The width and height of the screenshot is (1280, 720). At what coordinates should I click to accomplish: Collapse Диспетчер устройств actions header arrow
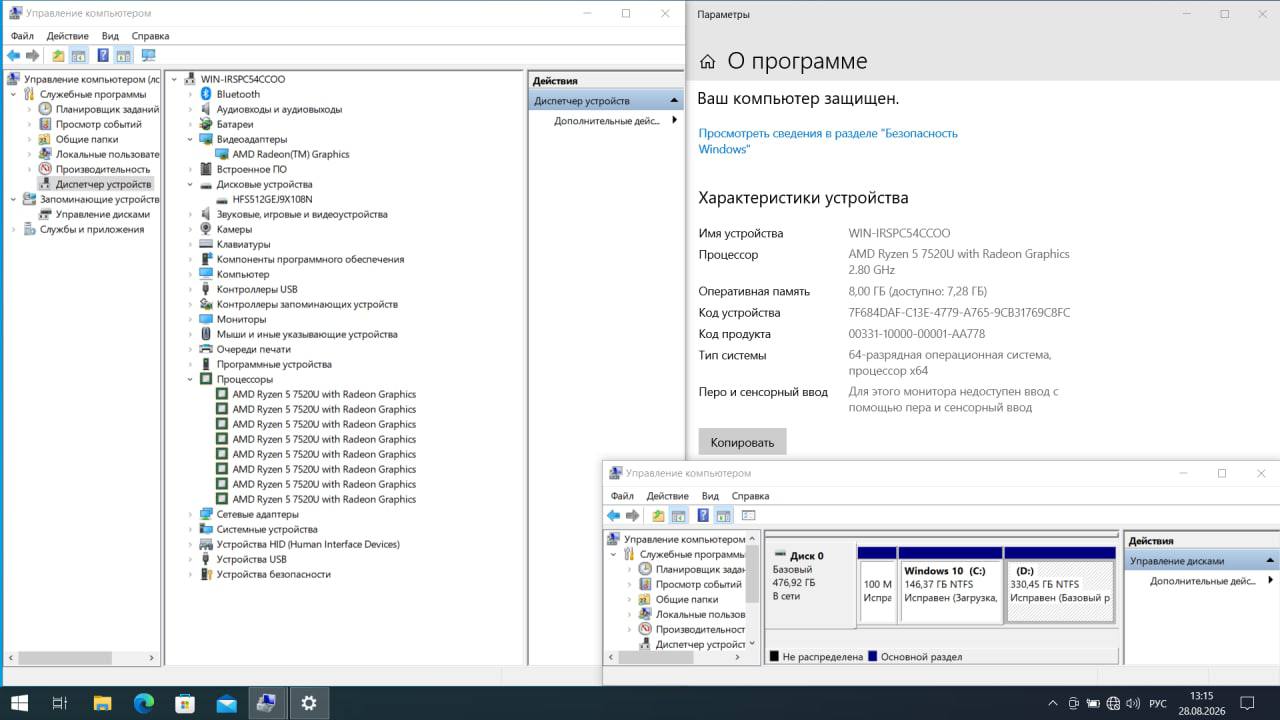point(675,101)
